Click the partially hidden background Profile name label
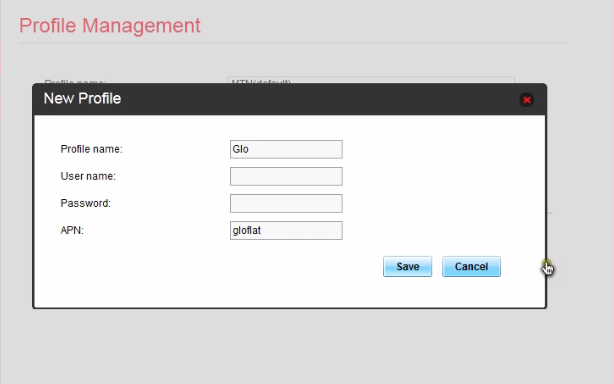Screen dimensions: 614x384 [75, 81]
